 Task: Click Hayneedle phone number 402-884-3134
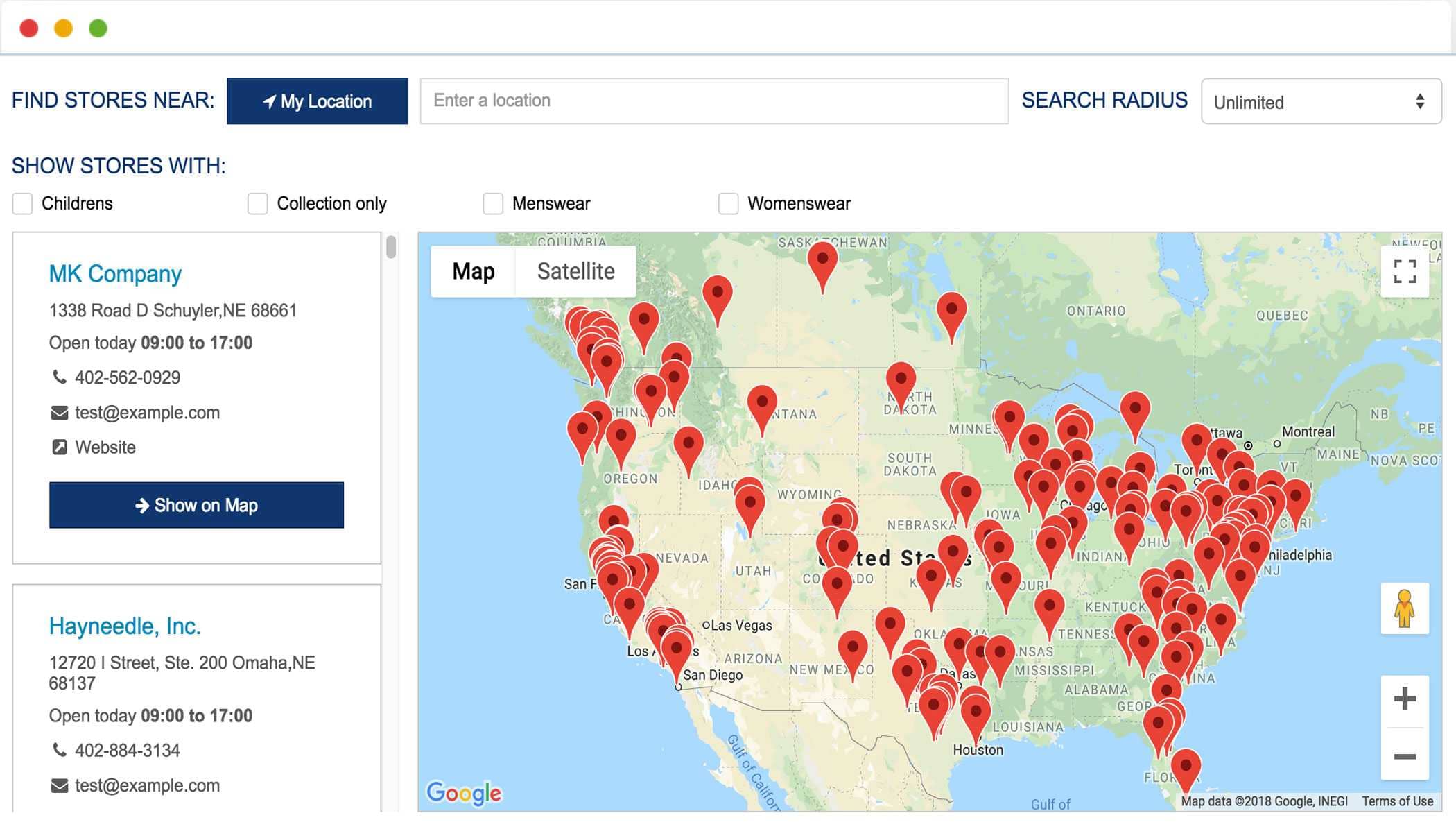point(128,751)
